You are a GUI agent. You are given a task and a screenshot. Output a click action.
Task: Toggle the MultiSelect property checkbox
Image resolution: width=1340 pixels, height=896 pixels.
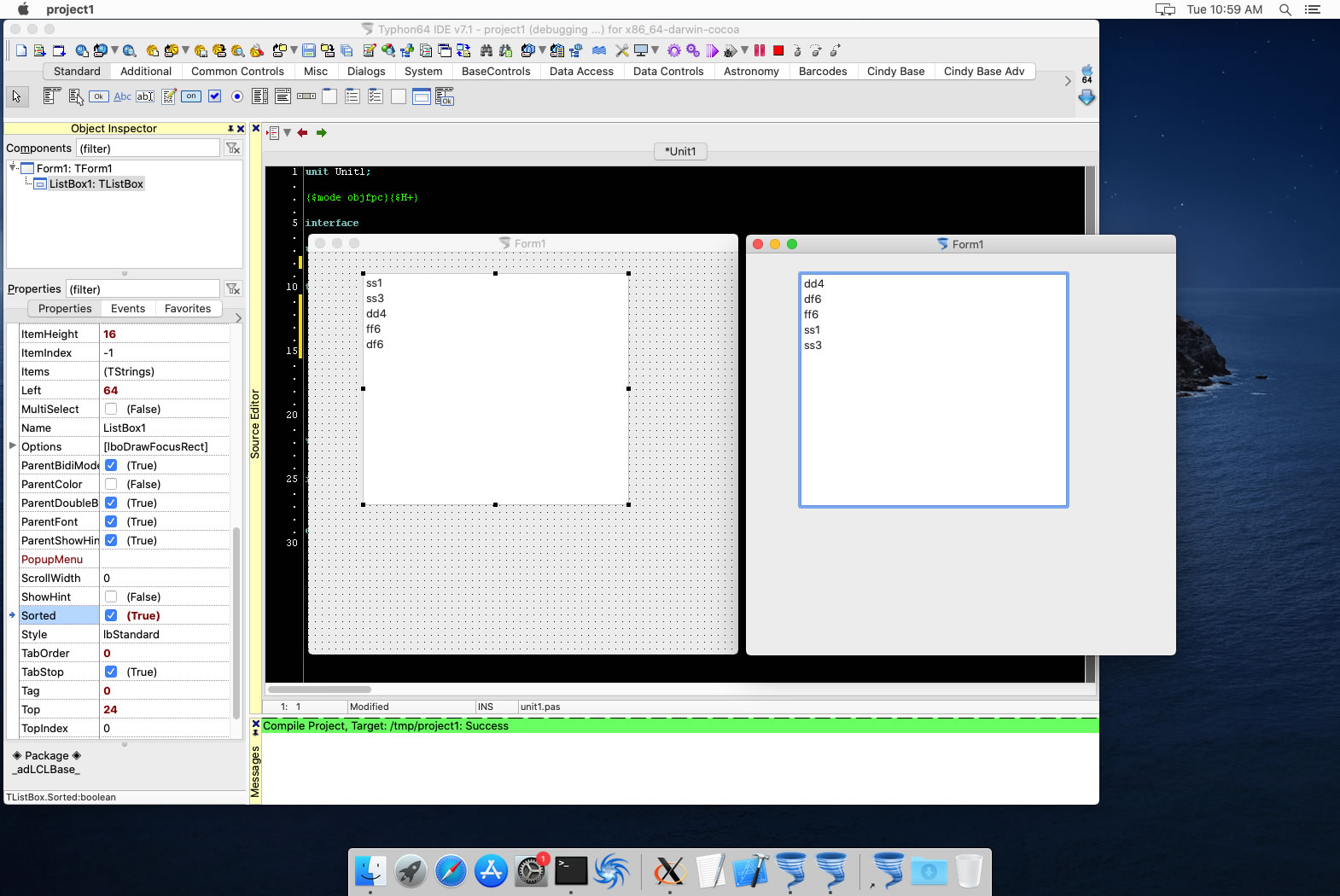click(111, 409)
